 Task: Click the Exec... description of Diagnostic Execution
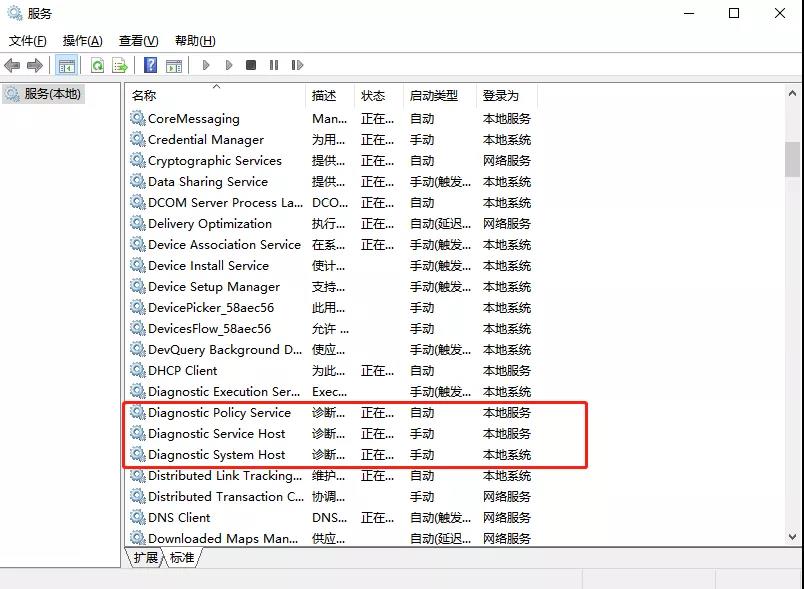coord(329,392)
